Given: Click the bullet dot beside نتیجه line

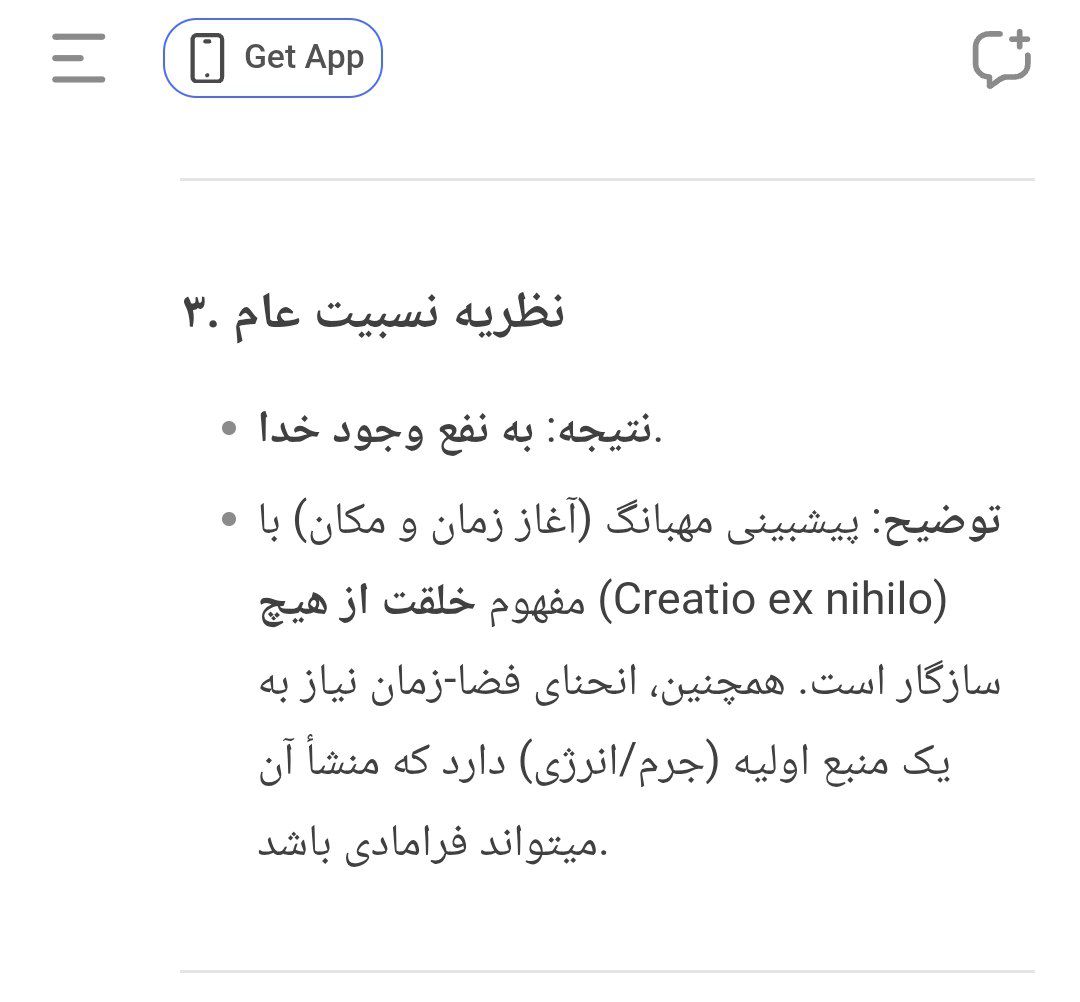Looking at the screenshot, I should pos(230,428).
